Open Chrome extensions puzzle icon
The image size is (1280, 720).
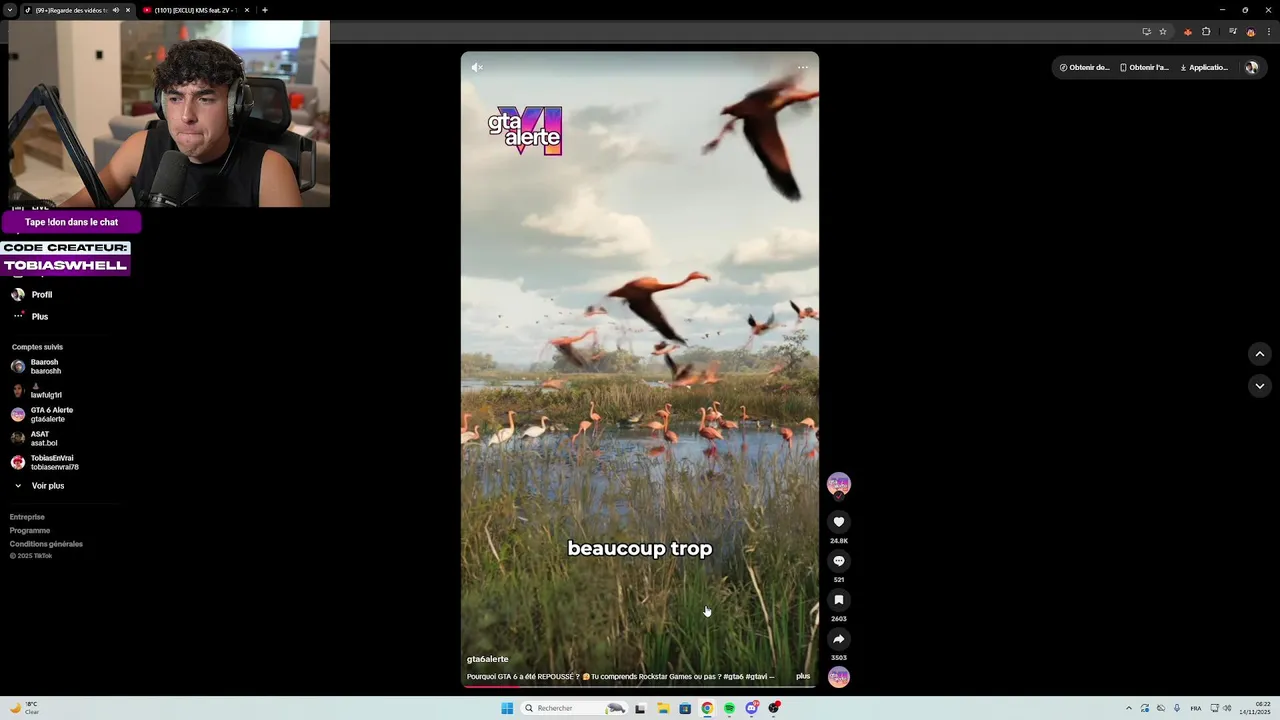(x=1206, y=32)
